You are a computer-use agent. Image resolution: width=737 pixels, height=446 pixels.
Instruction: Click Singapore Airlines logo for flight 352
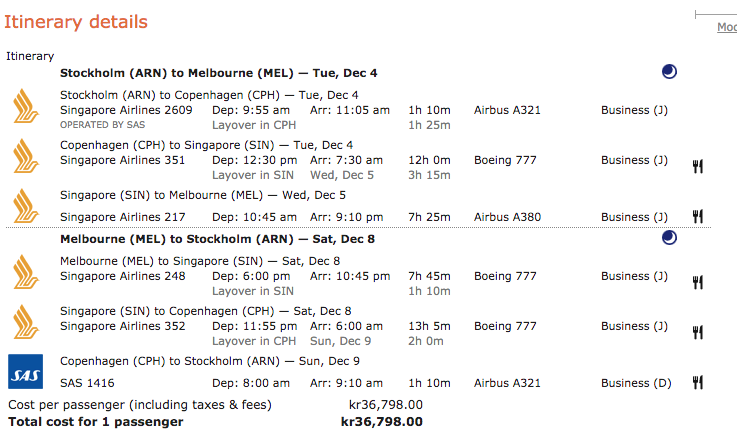coord(24,321)
